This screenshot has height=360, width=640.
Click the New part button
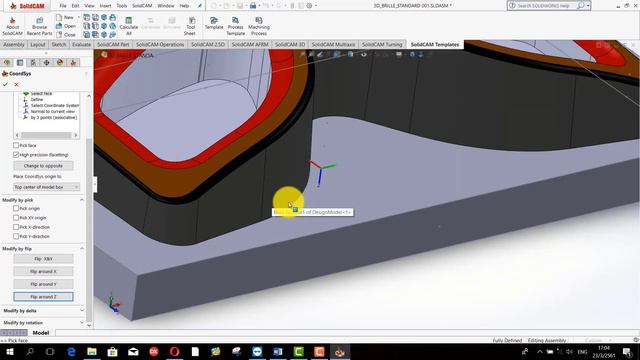tap(65, 18)
